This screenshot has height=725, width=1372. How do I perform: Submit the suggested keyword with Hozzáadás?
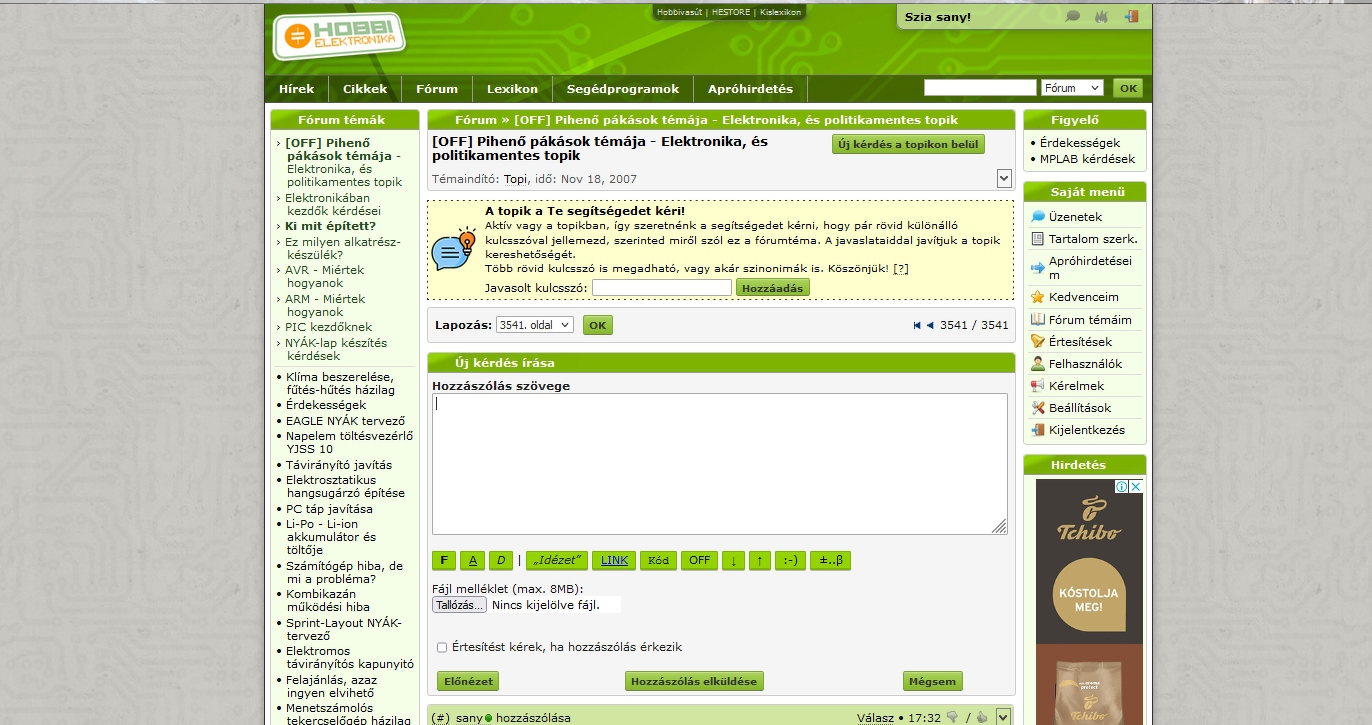(773, 287)
